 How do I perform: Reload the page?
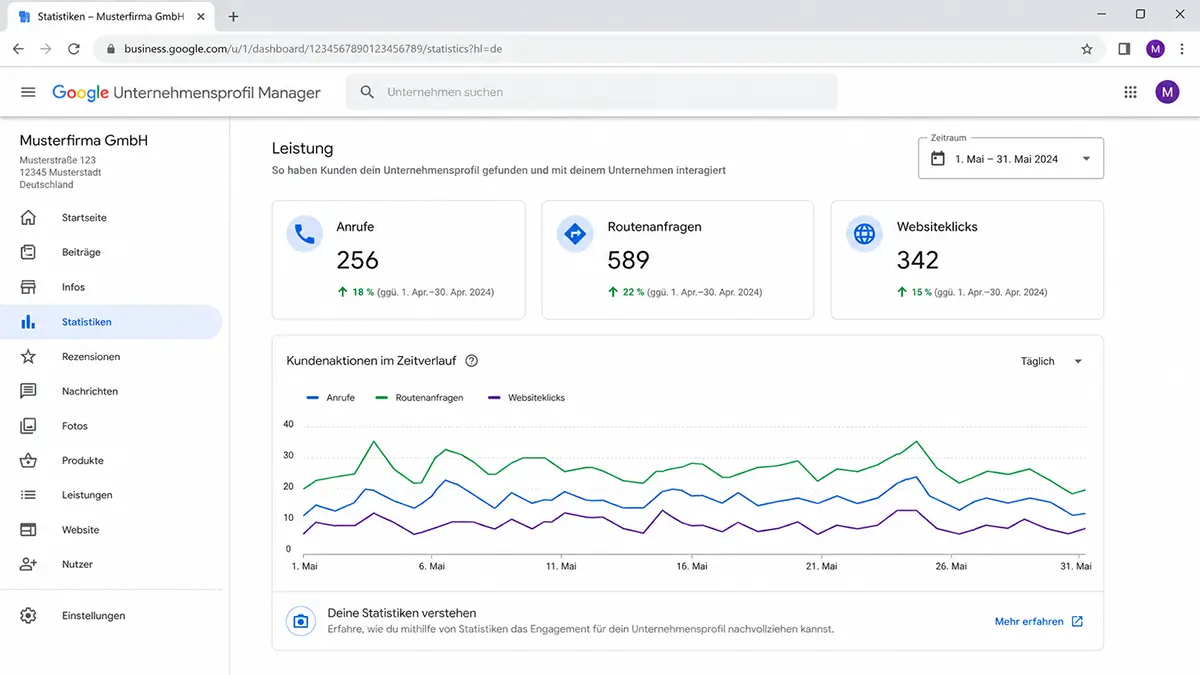(74, 49)
